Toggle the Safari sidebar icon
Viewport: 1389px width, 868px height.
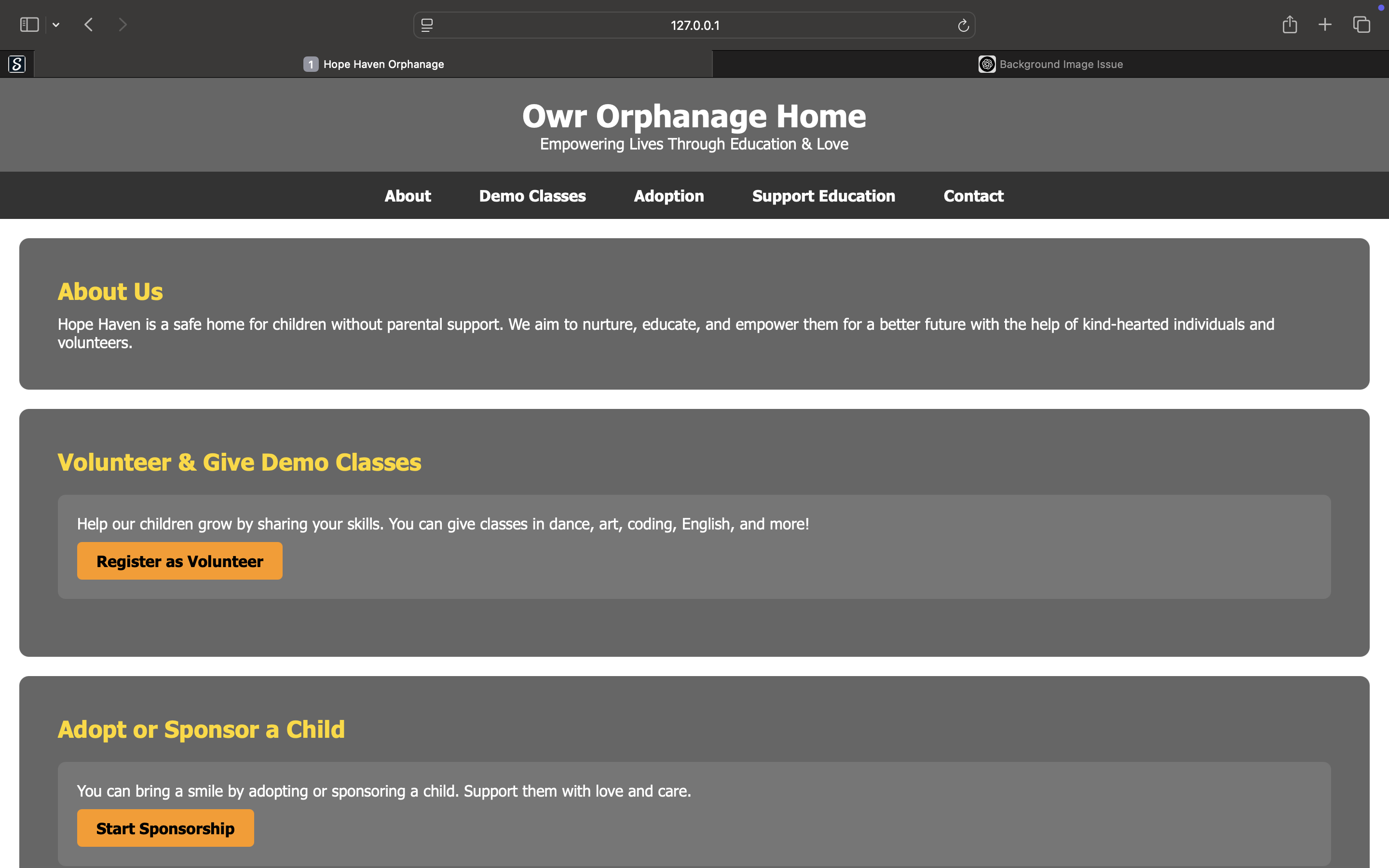click(x=29, y=25)
